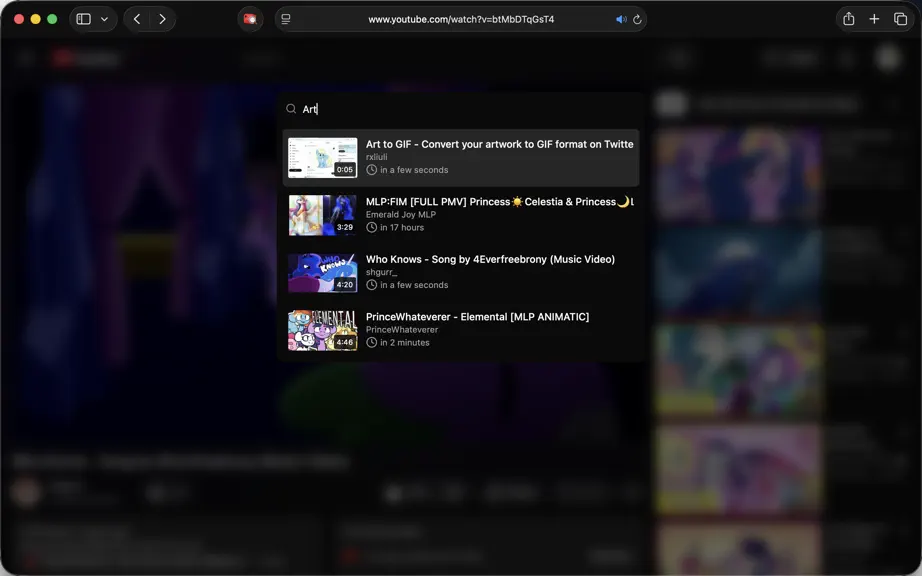
Task: Click the clock icon on Elemental row
Action: 372,343
